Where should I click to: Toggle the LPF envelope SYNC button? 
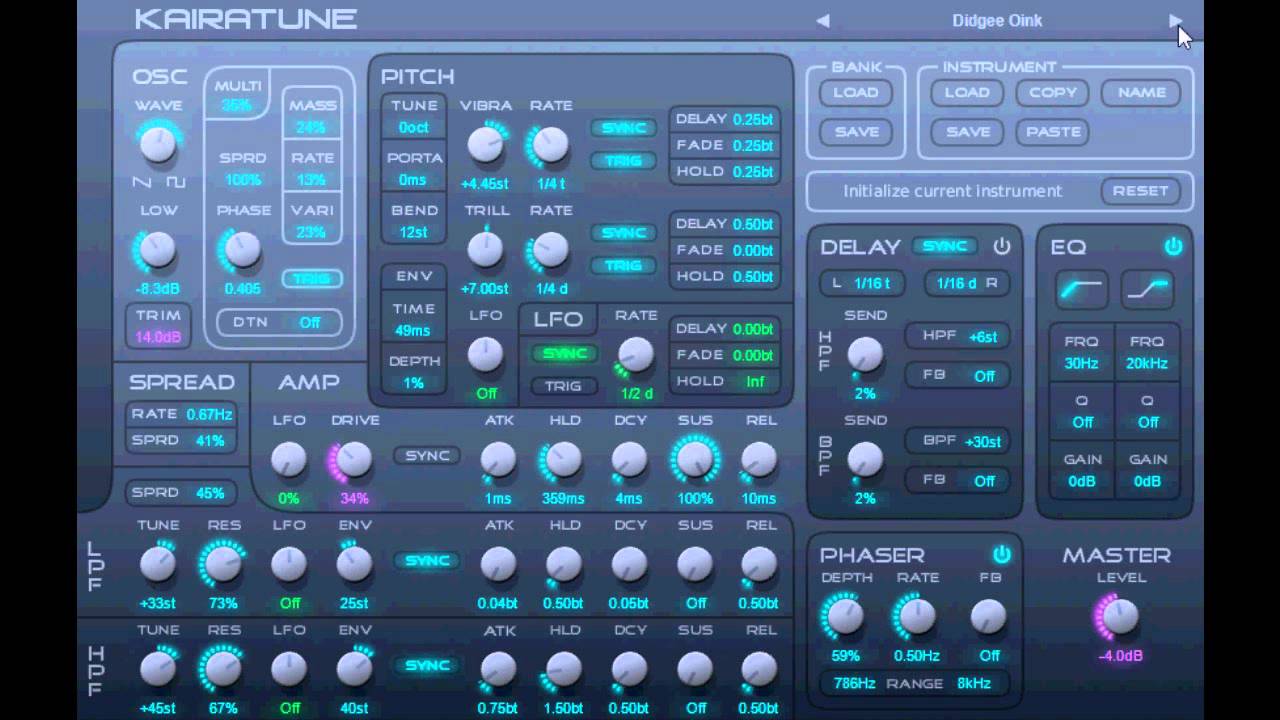427,561
